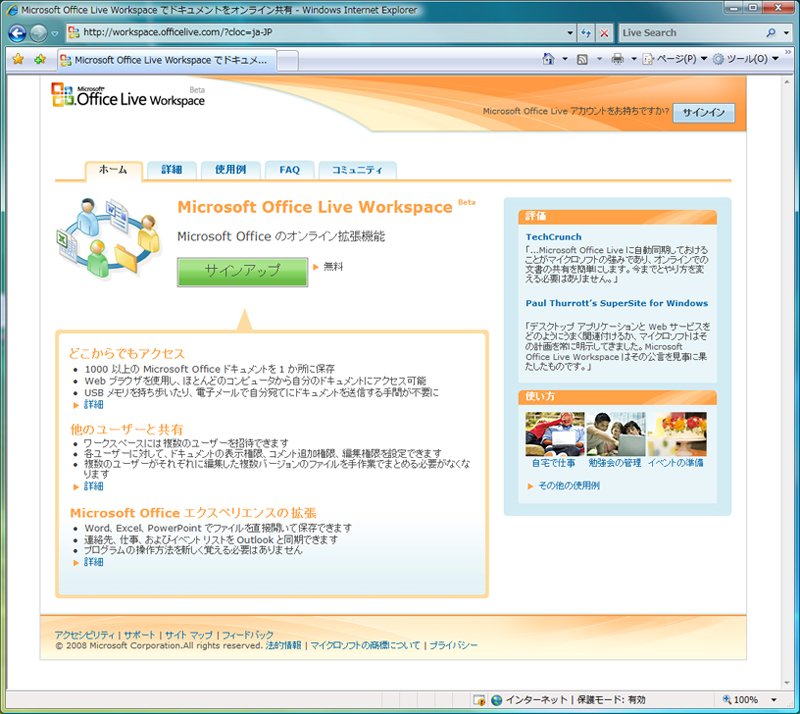The width and height of the screenshot is (800, 714).
Task: Open the イベントの準備 caption link
Action: 676,463
